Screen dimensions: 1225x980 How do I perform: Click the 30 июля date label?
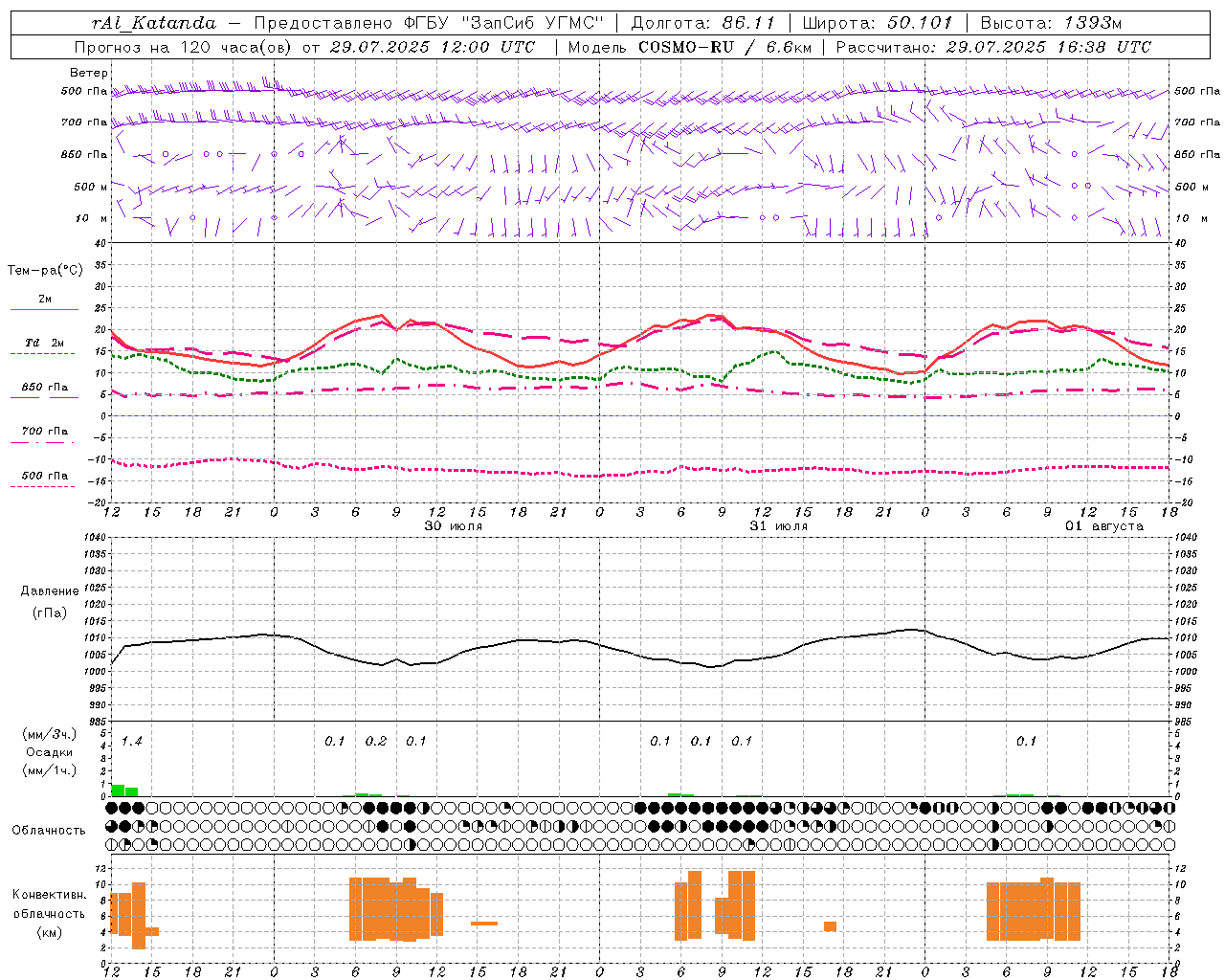click(454, 526)
